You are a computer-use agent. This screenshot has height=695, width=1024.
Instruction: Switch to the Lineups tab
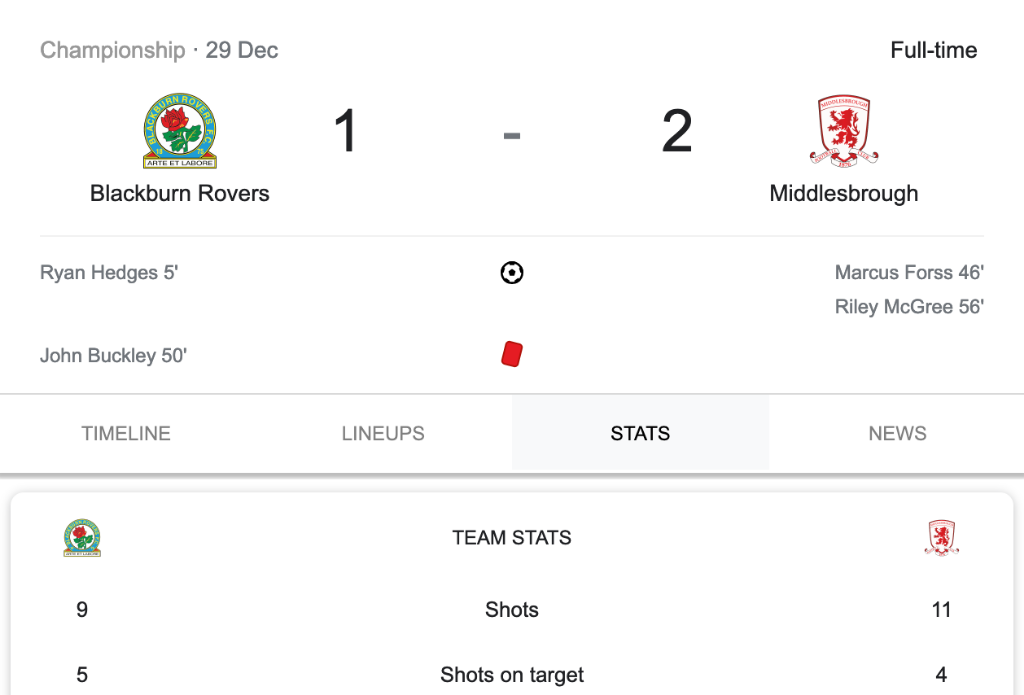pyautogui.click(x=383, y=433)
